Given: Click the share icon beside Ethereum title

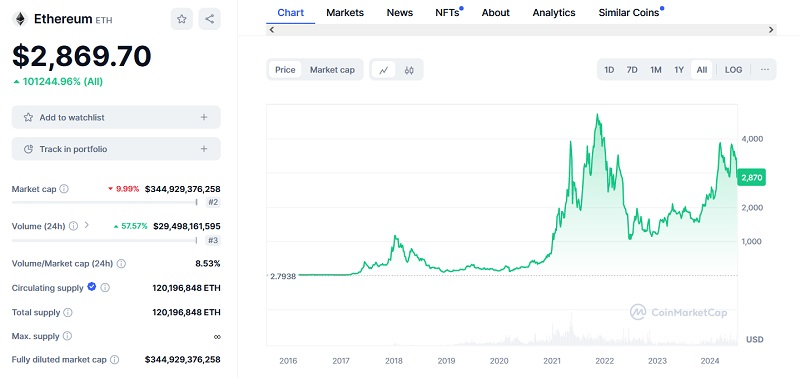Looking at the screenshot, I should click(x=209, y=19).
